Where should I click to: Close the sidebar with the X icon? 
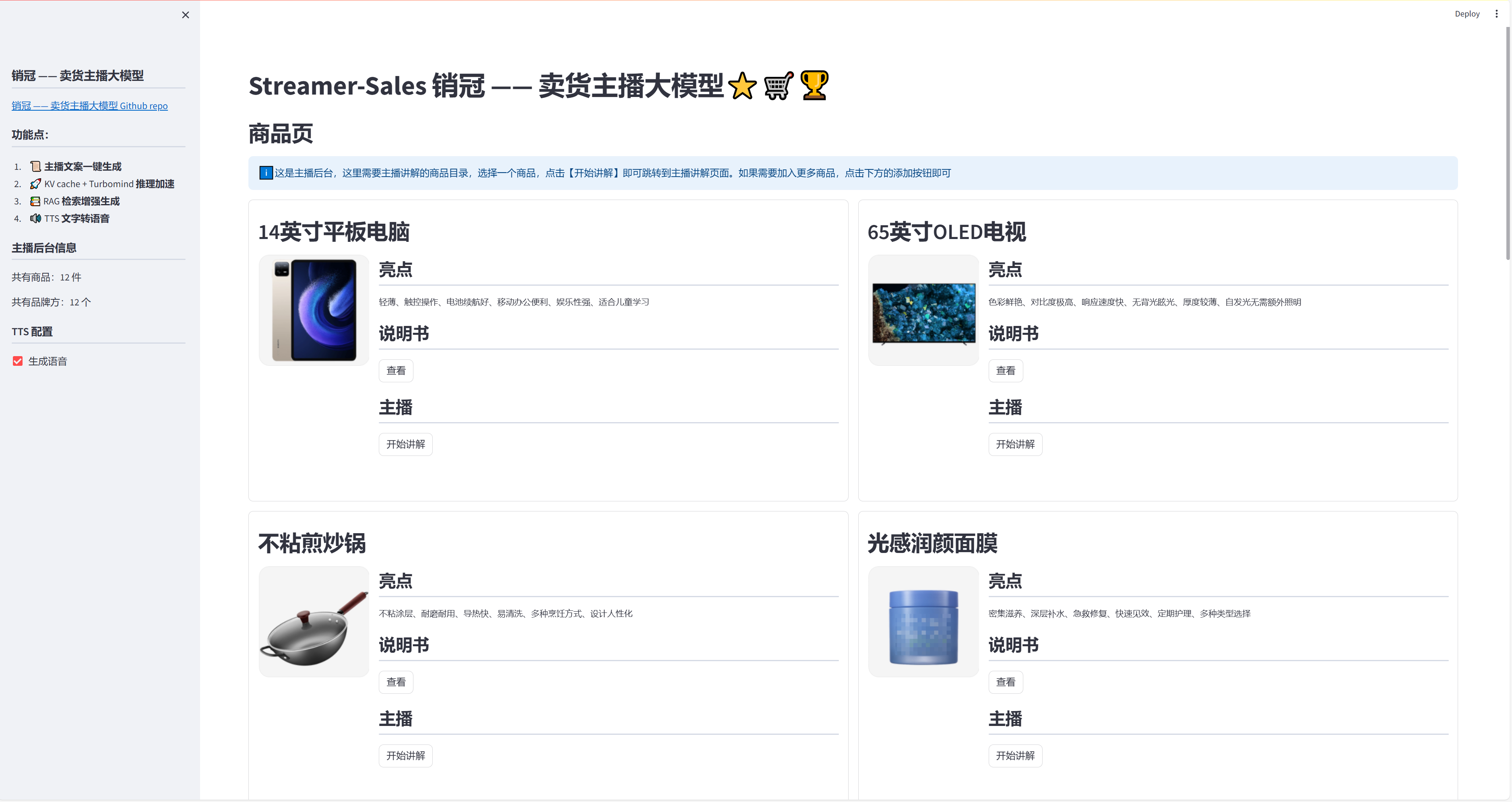pos(186,15)
